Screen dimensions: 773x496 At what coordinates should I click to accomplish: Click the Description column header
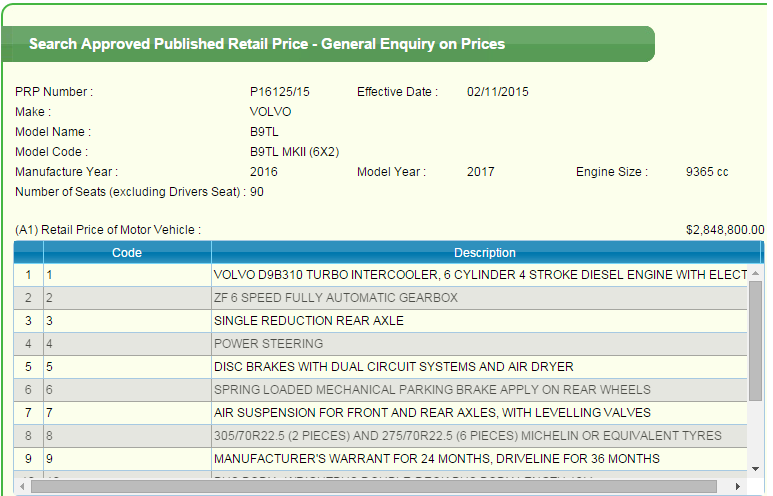(x=485, y=252)
